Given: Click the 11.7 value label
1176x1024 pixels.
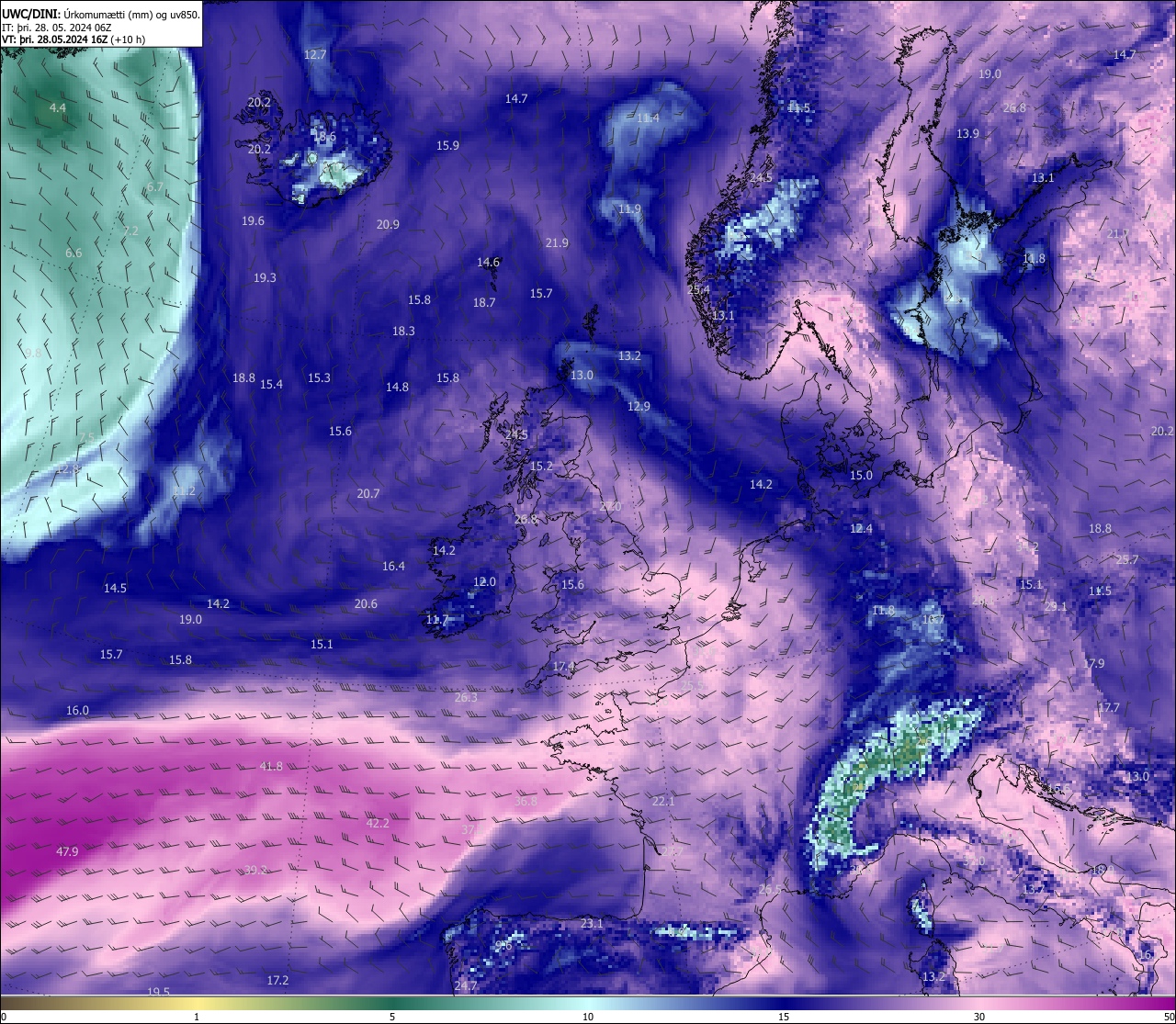Looking at the screenshot, I should (437, 619).
